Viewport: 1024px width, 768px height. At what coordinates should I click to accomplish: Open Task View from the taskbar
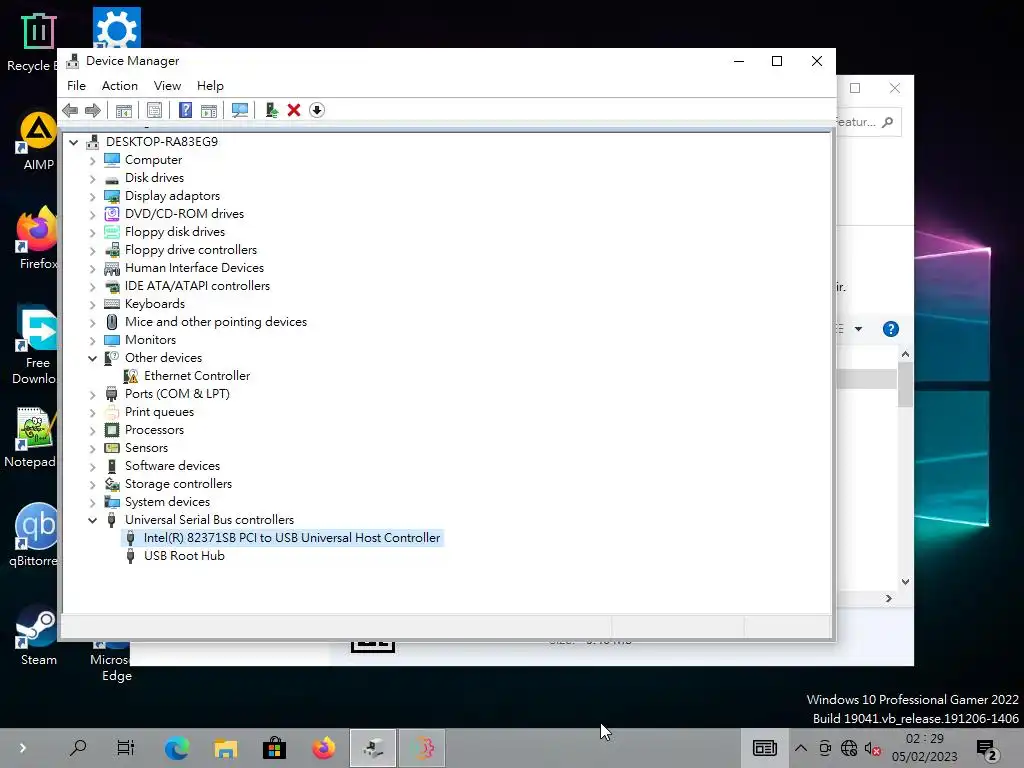pos(125,748)
